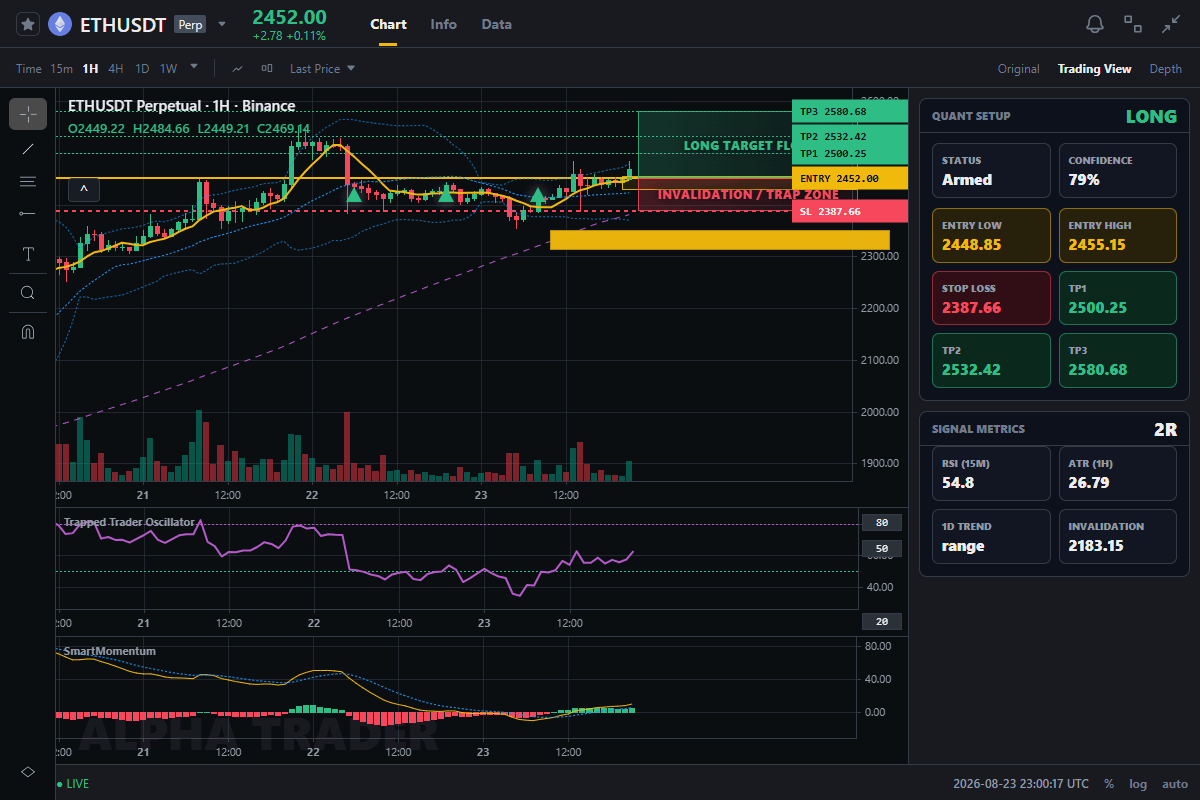Click the Perp contract badge
Screen dimensions: 1200x800
(x=190, y=25)
